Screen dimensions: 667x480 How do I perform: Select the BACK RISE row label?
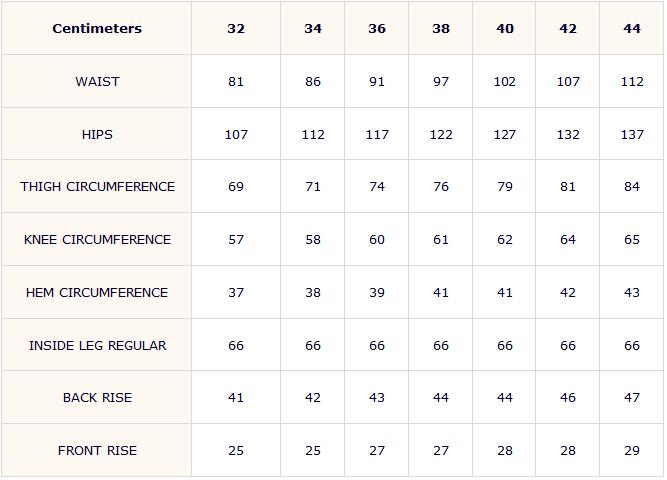click(97, 397)
